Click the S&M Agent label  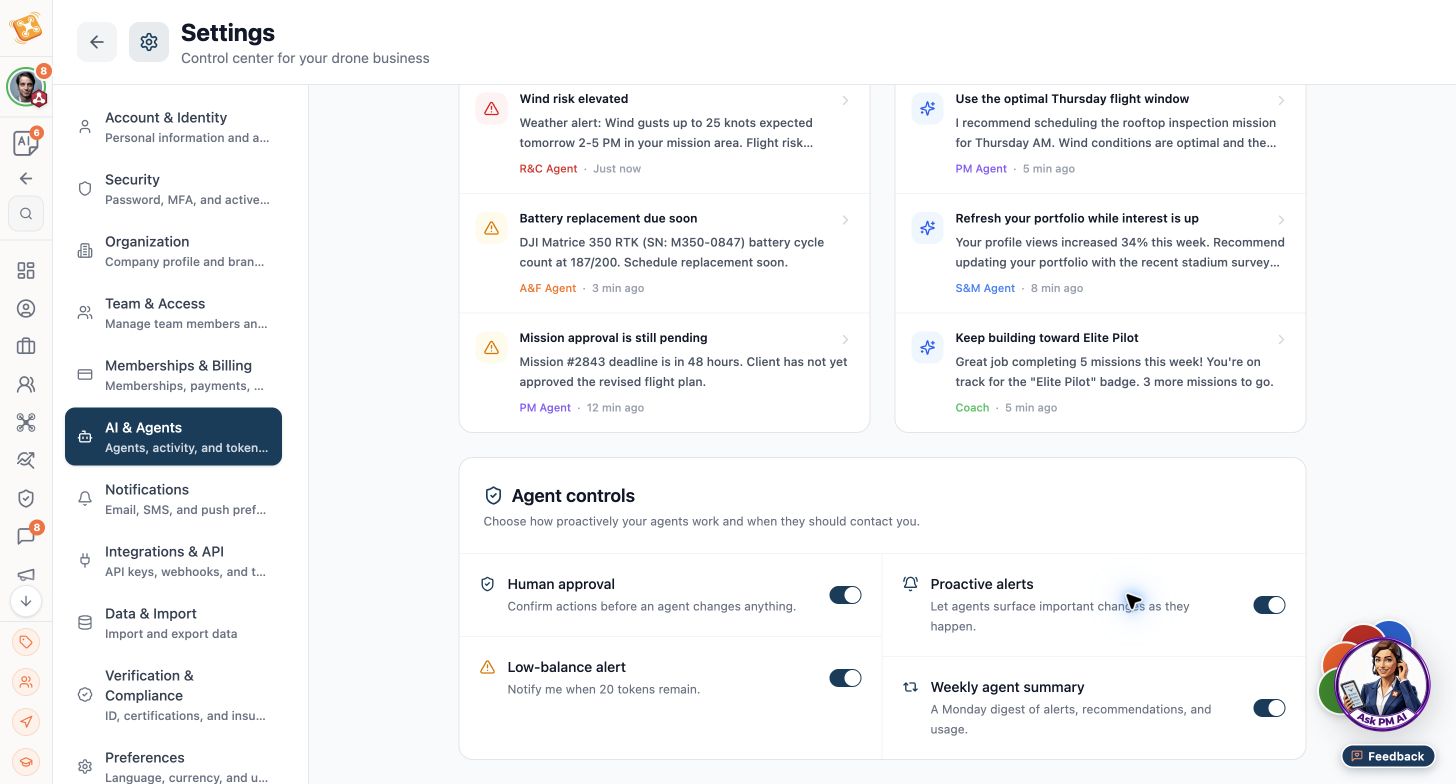coord(985,288)
